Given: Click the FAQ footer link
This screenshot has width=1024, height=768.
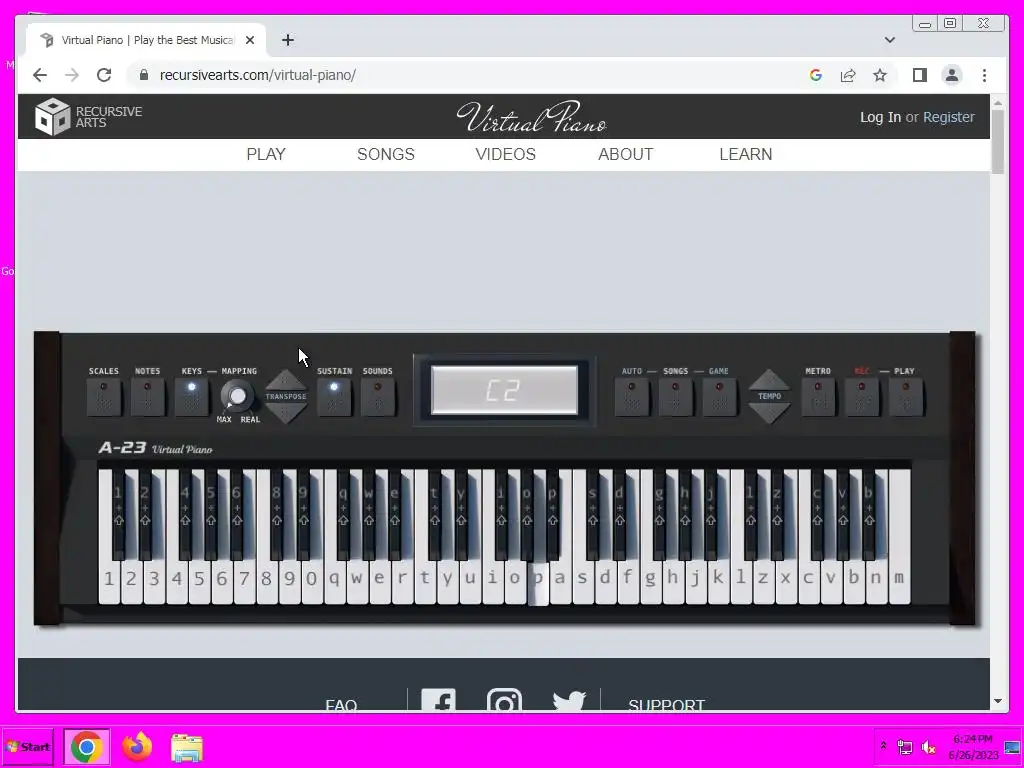Looking at the screenshot, I should 341,705.
